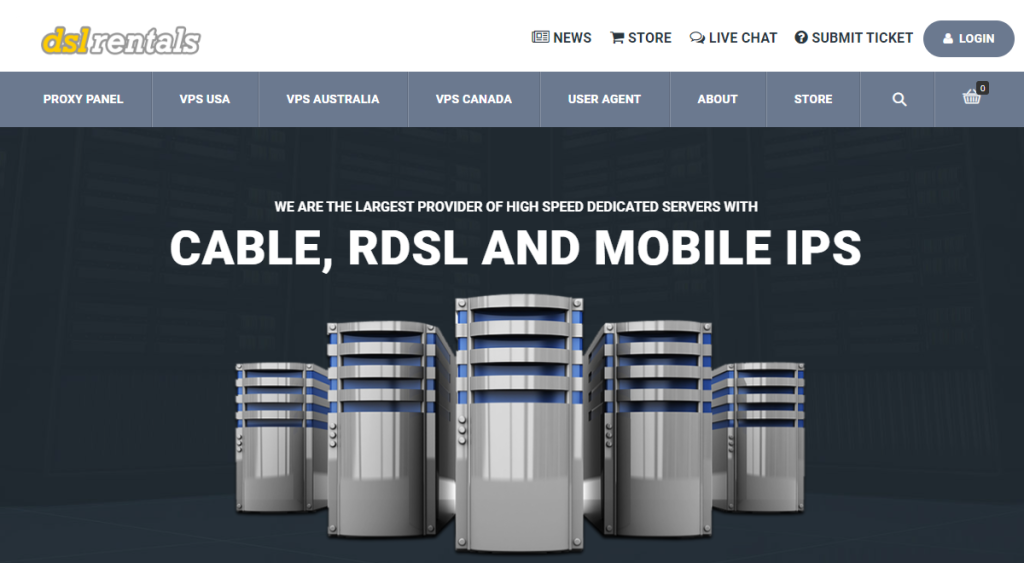Navigate to the About page
The height and width of the screenshot is (563, 1024).
(717, 99)
